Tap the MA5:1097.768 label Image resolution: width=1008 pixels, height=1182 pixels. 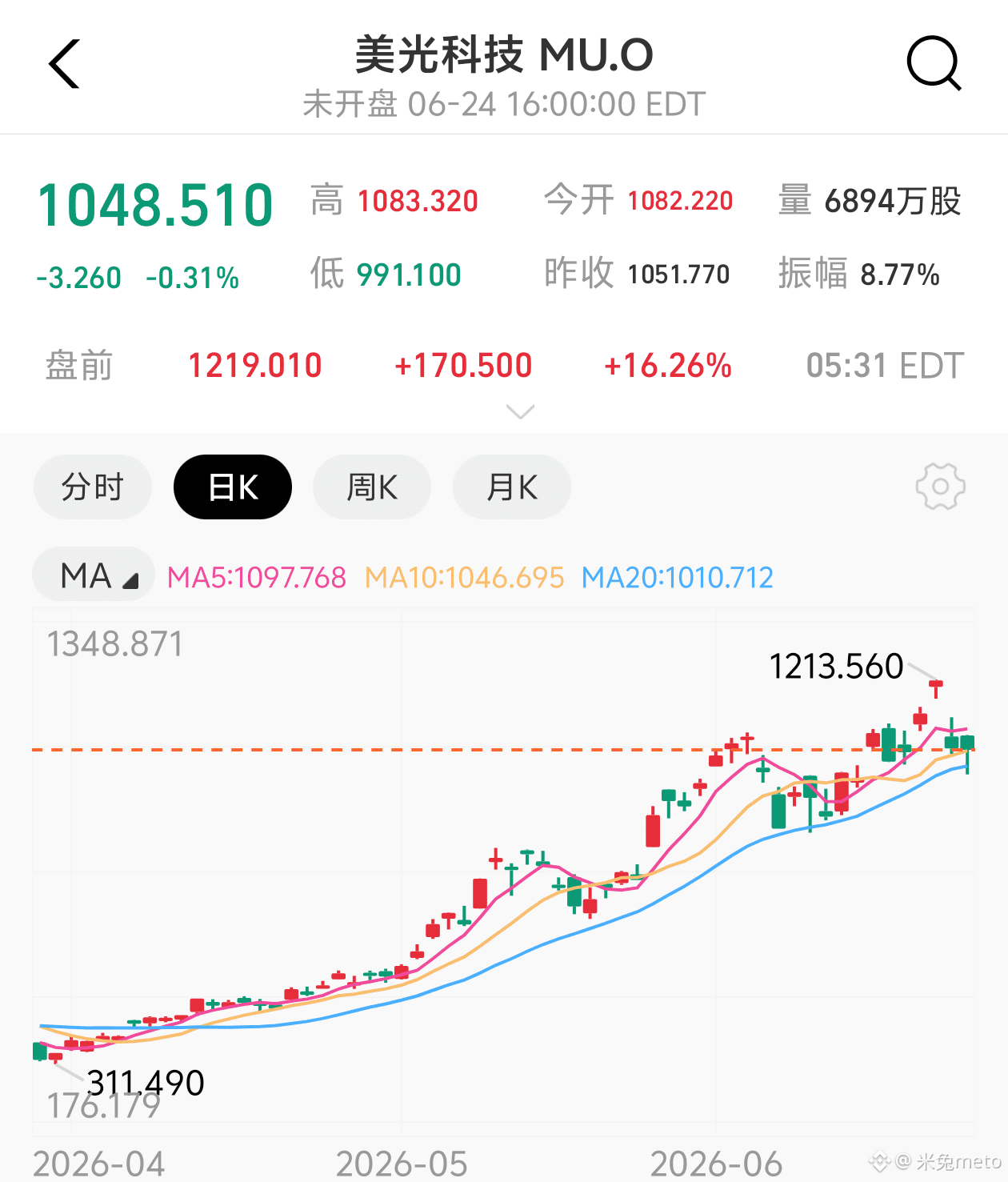click(x=257, y=577)
